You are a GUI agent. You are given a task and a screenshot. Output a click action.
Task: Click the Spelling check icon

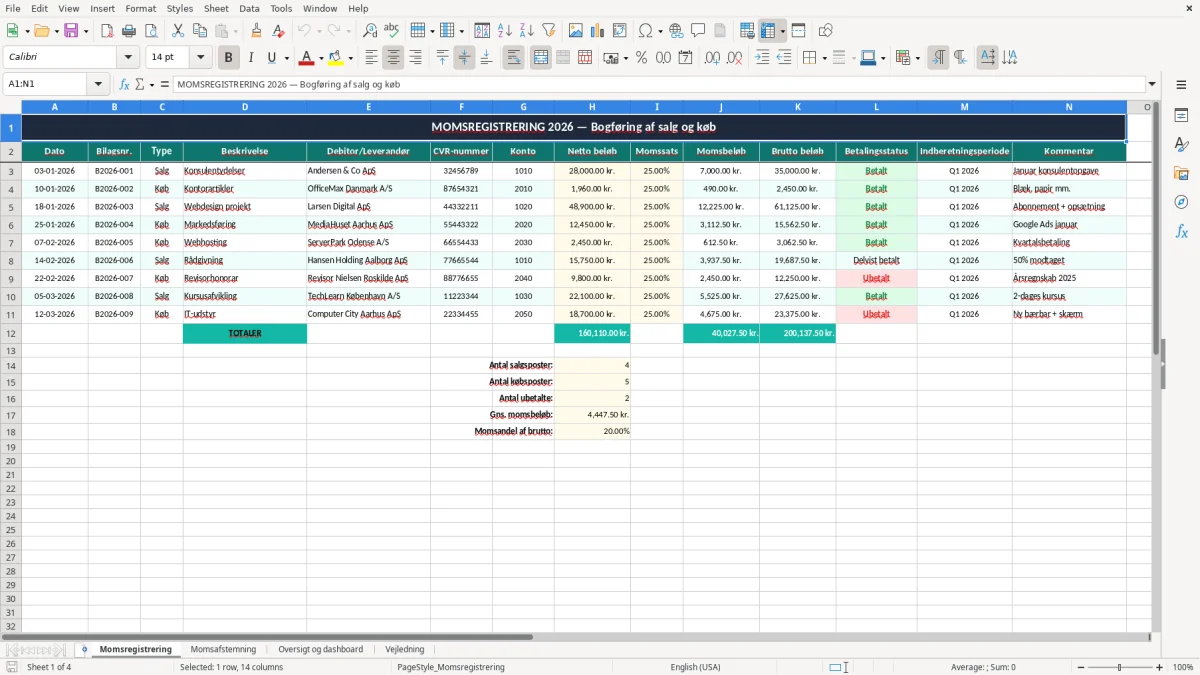click(392, 31)
